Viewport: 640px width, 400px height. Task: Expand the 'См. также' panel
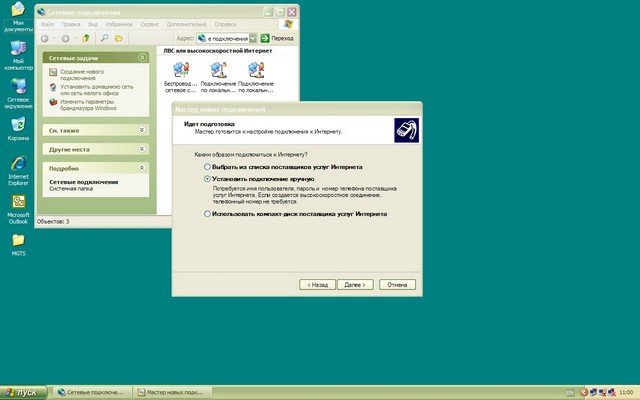(x=141, y=130)
